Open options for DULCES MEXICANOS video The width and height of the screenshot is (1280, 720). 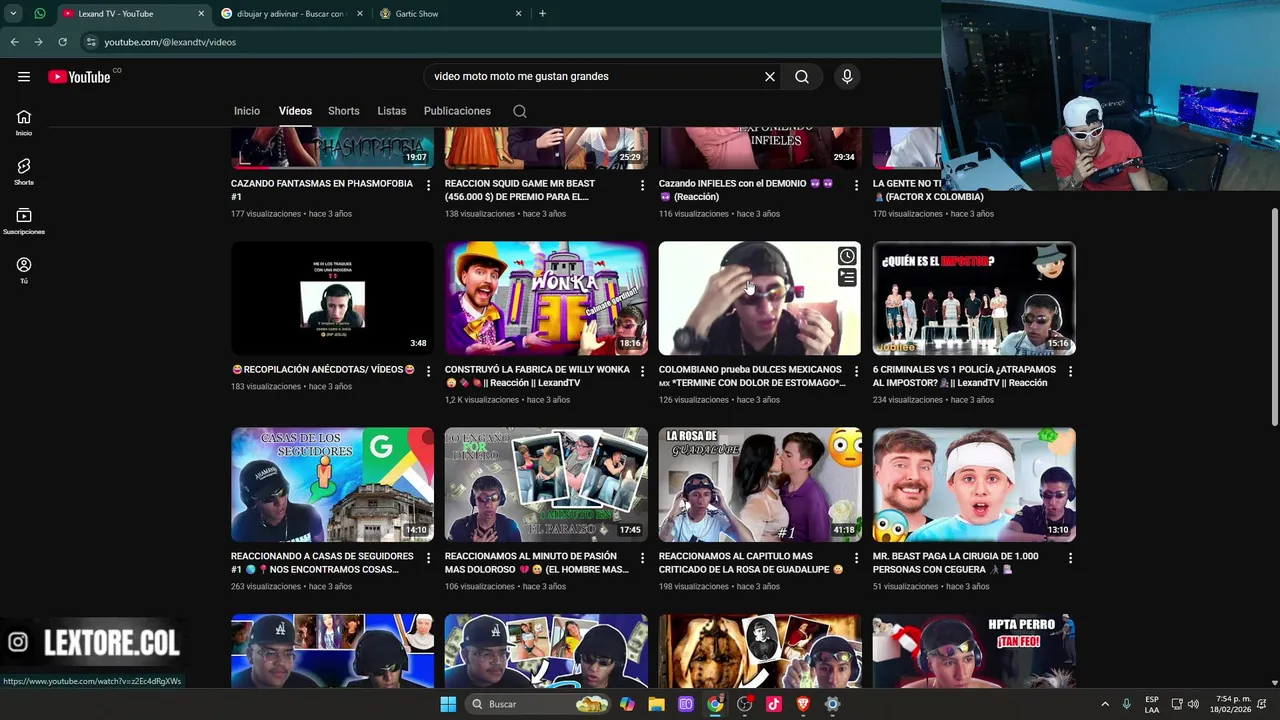[856, 371]
